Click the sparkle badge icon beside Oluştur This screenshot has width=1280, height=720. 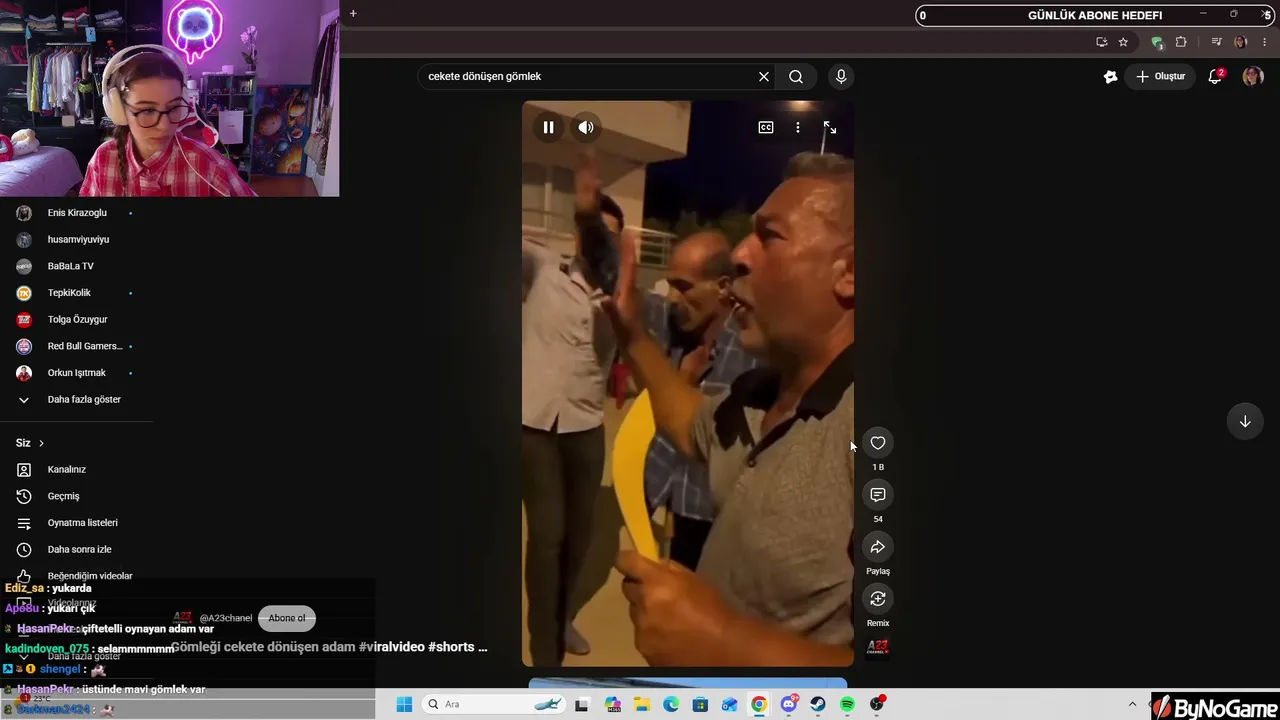(x=1110, y=76)
